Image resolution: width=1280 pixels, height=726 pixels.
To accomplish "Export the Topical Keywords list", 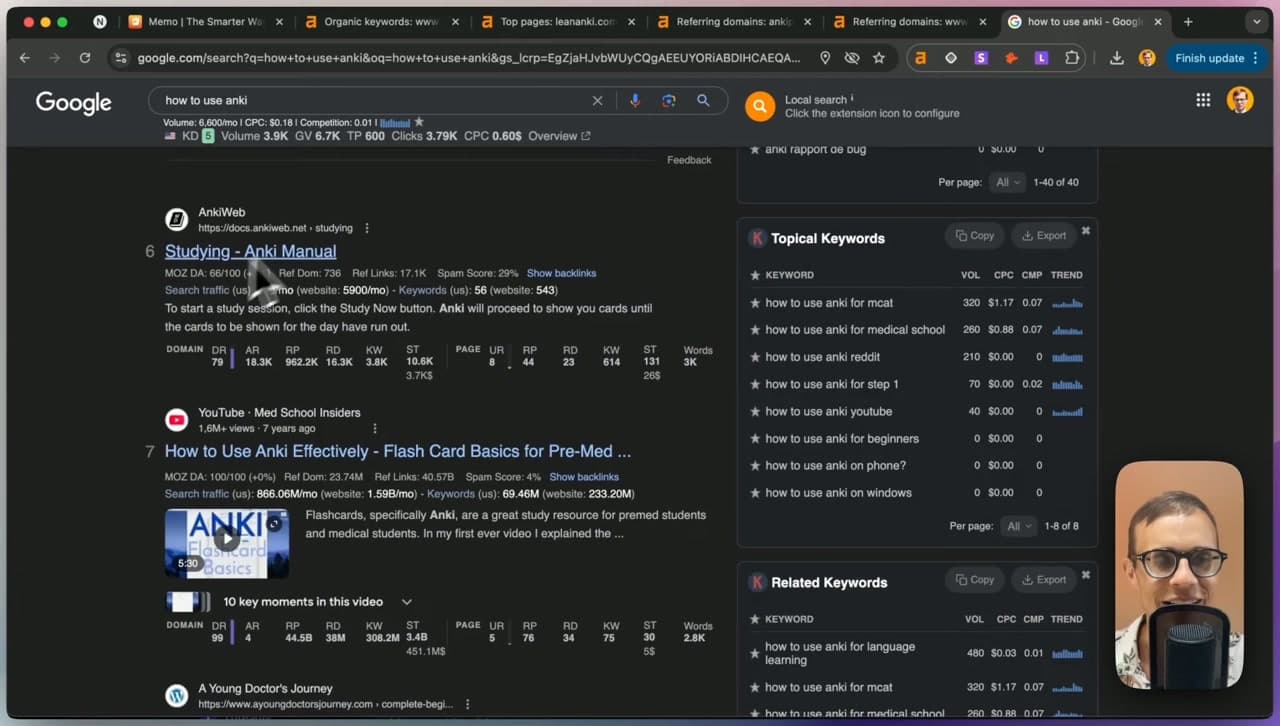I will (1043, 236).
